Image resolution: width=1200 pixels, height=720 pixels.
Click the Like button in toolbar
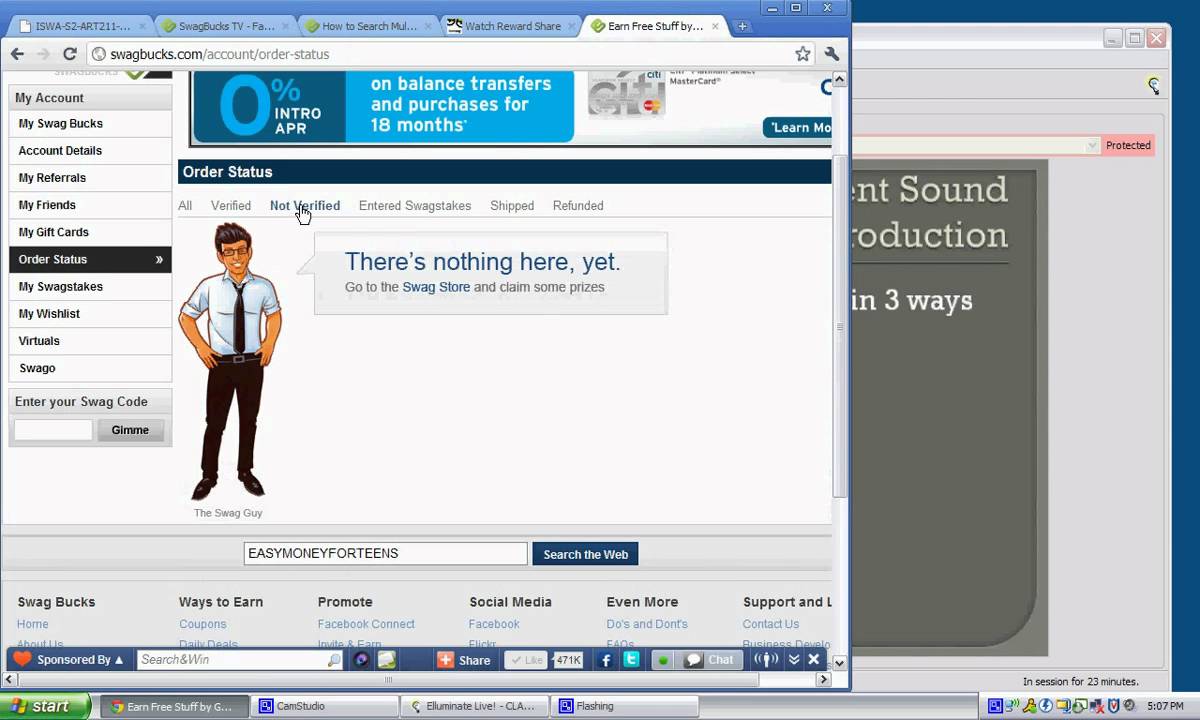pyautogui.click(x=525, y=660)
